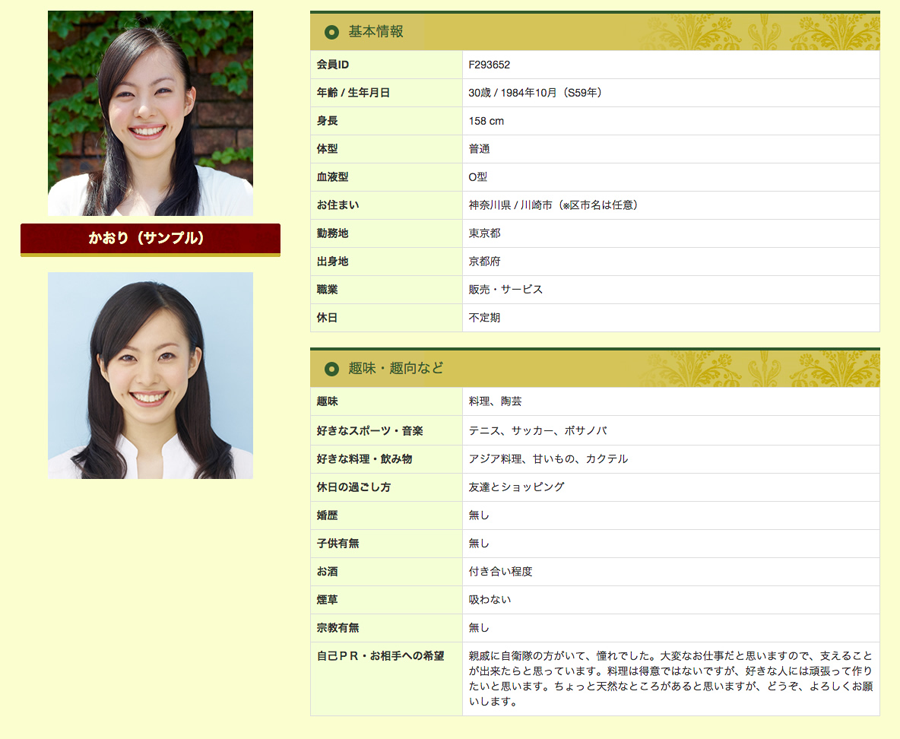Click the 自己ＰＲ・お相手への希望 row label
Viewport: 900px width, 739px height.
379,656
